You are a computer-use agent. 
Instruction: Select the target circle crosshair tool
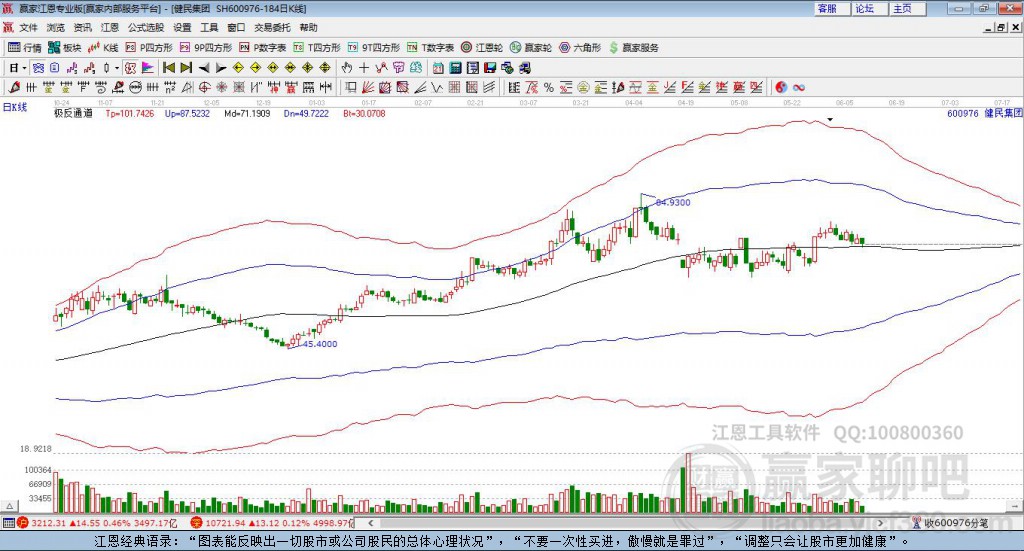click(x=204, y=87)
